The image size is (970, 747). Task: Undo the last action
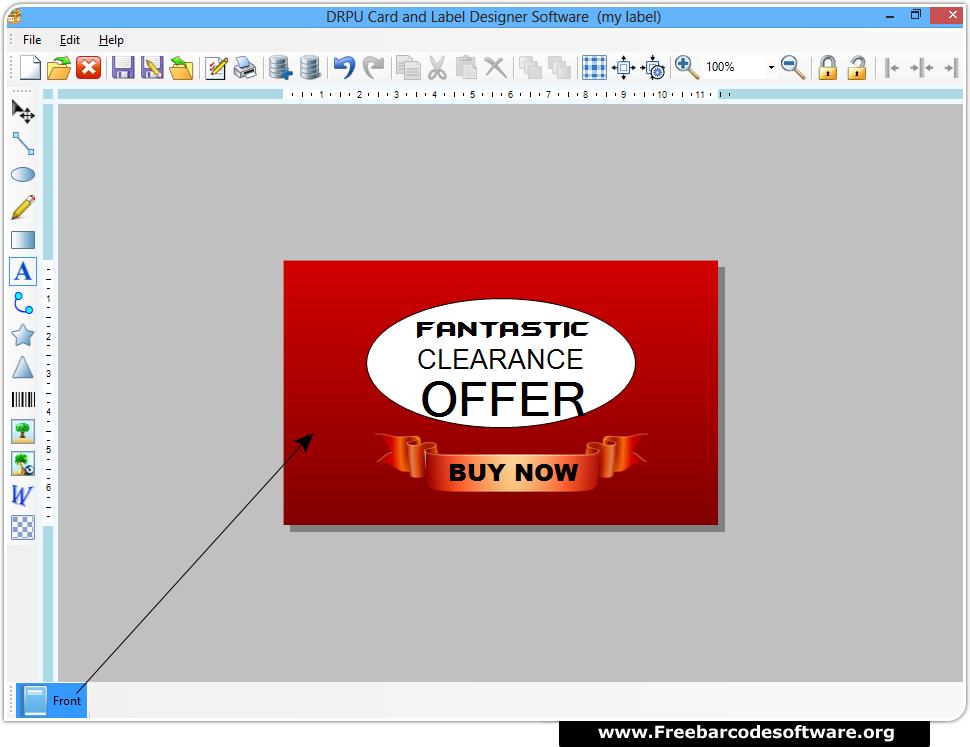[345, 67]
